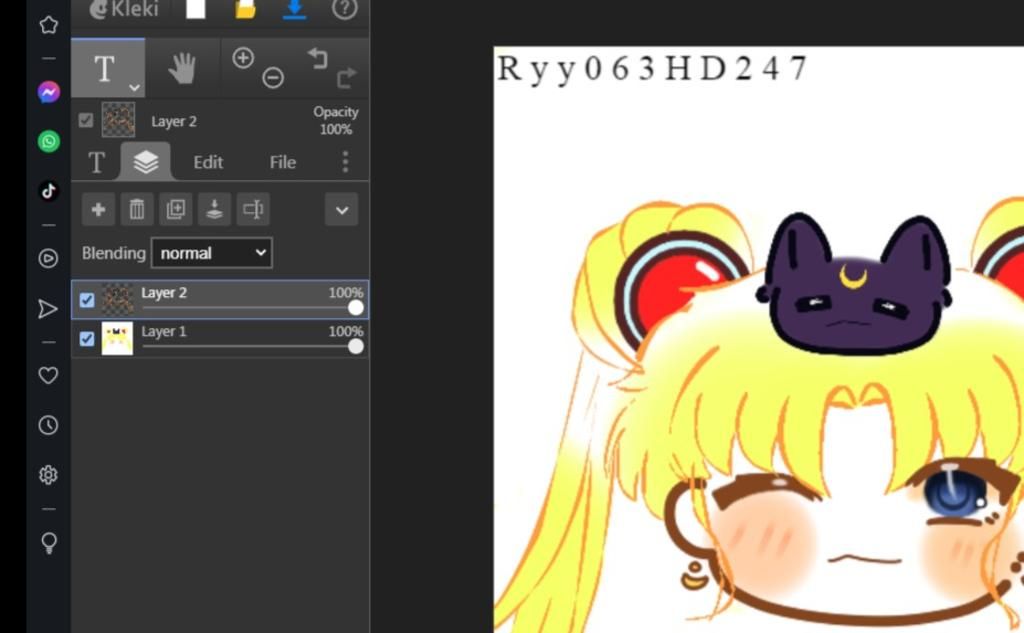
Task: Open WhatsApp in the browser sidebar
Action: click(48, 141)
